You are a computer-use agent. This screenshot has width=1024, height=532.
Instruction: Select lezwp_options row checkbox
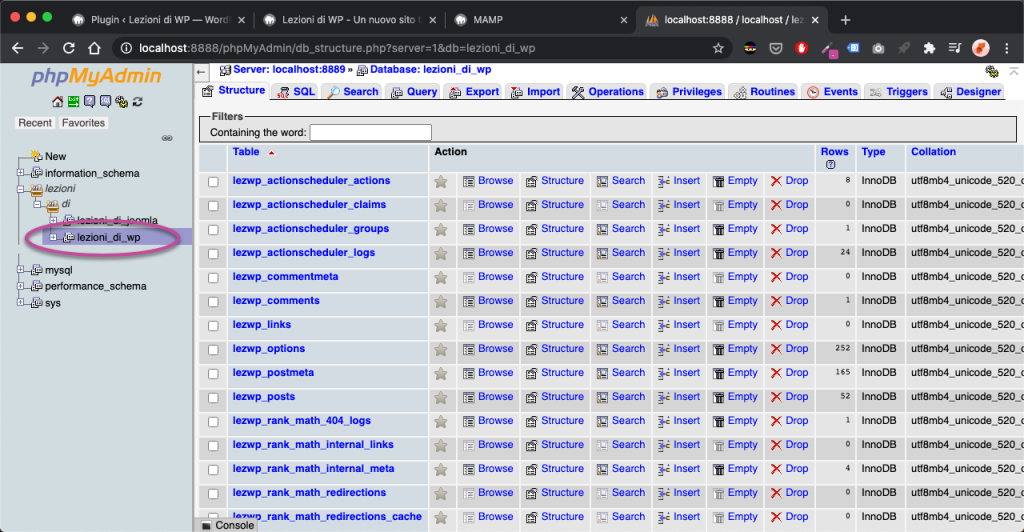coord(214,350)
